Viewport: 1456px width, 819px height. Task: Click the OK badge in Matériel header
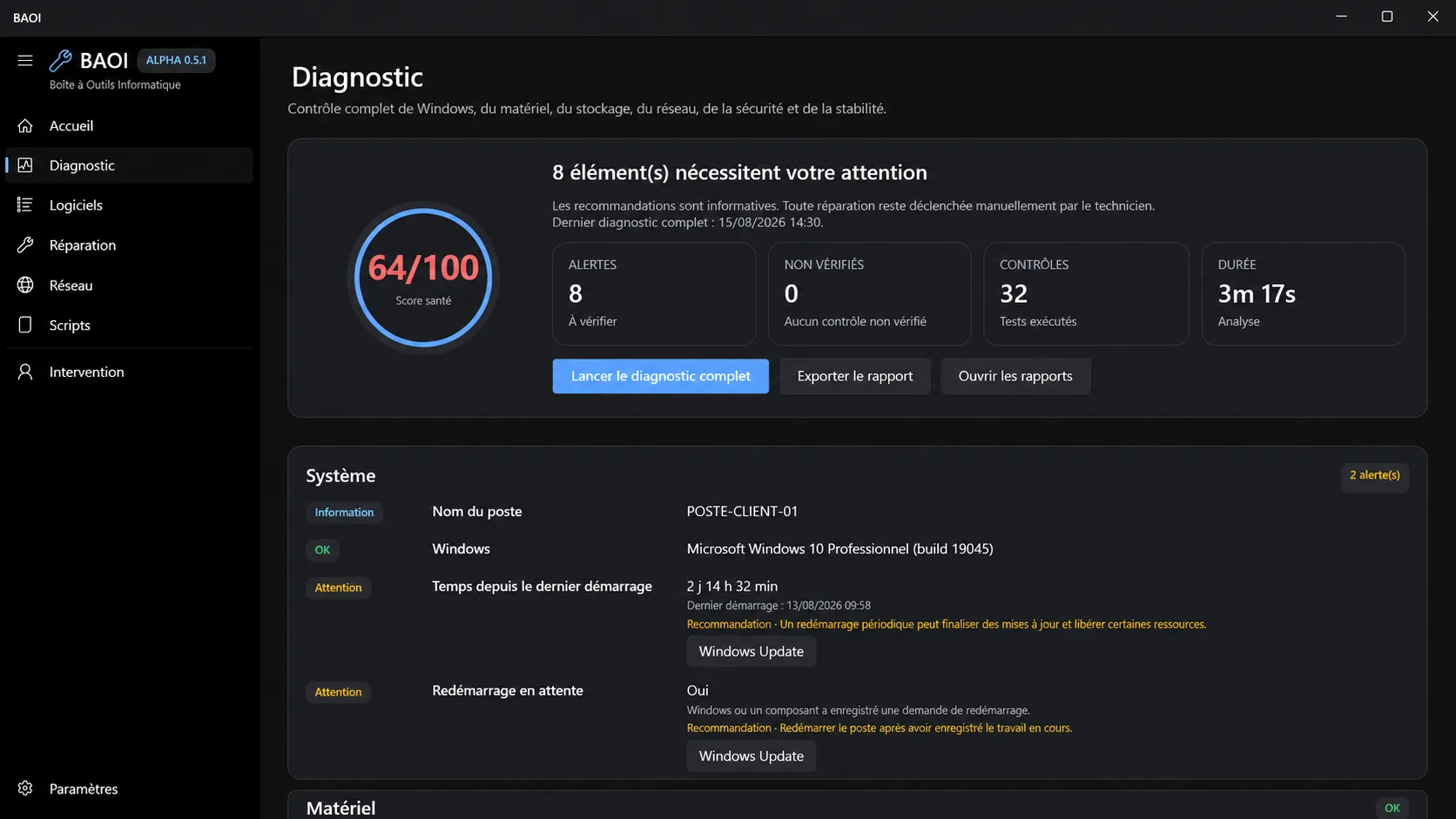tap(1392, 808)
